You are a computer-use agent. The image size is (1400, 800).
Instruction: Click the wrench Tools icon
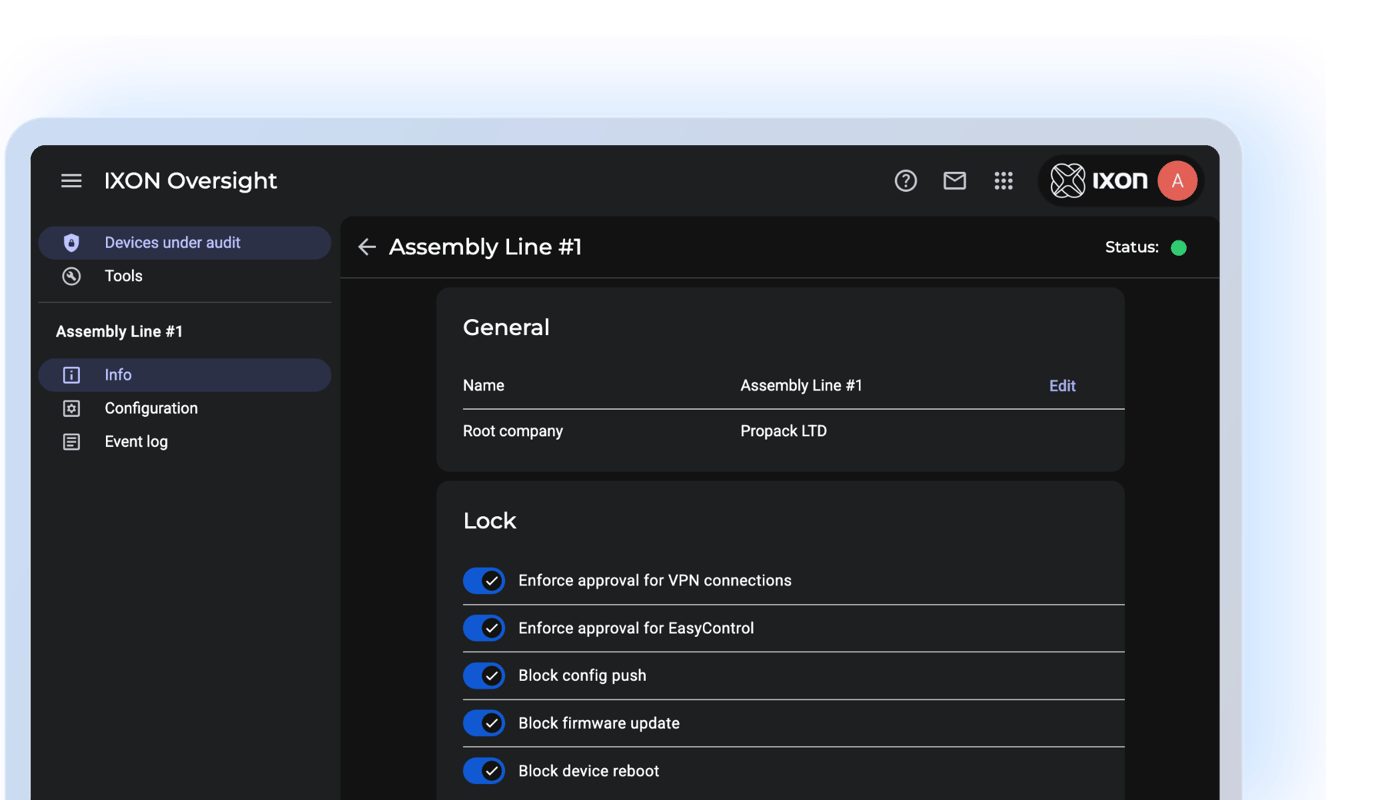coord(71,276)
